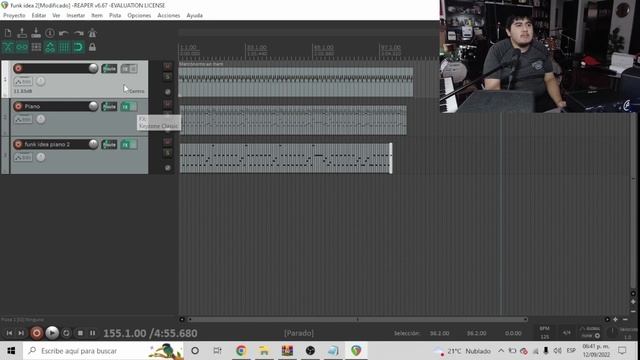Arm recording on the Piano track
The width and height of the screenshot is (640, 360).
tap(18, 107)
